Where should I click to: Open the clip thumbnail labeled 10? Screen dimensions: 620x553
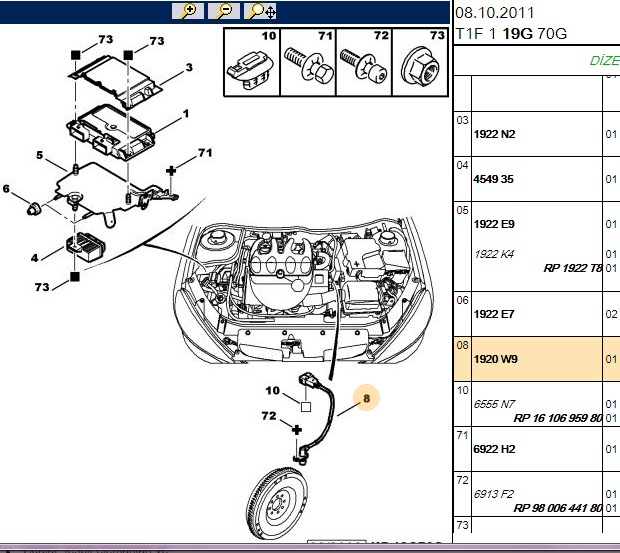pos(252,62)
